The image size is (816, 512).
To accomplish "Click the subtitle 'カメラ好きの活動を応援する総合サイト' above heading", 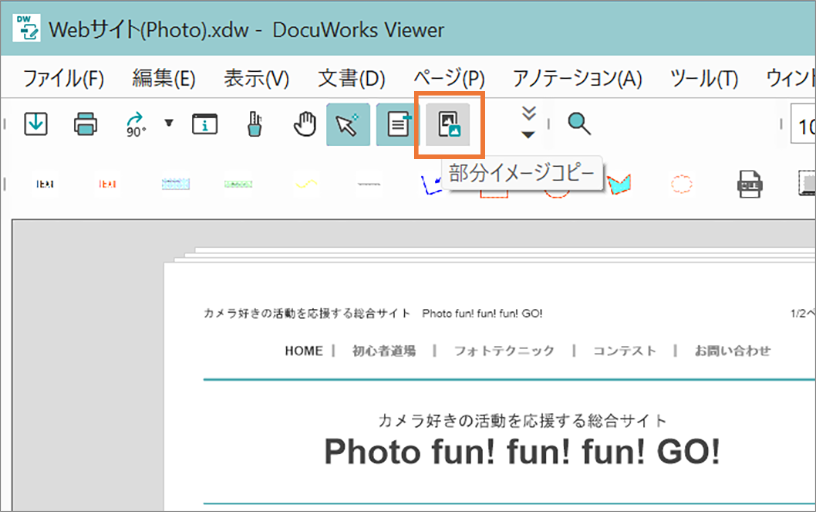I will click(x=522, y=420).
